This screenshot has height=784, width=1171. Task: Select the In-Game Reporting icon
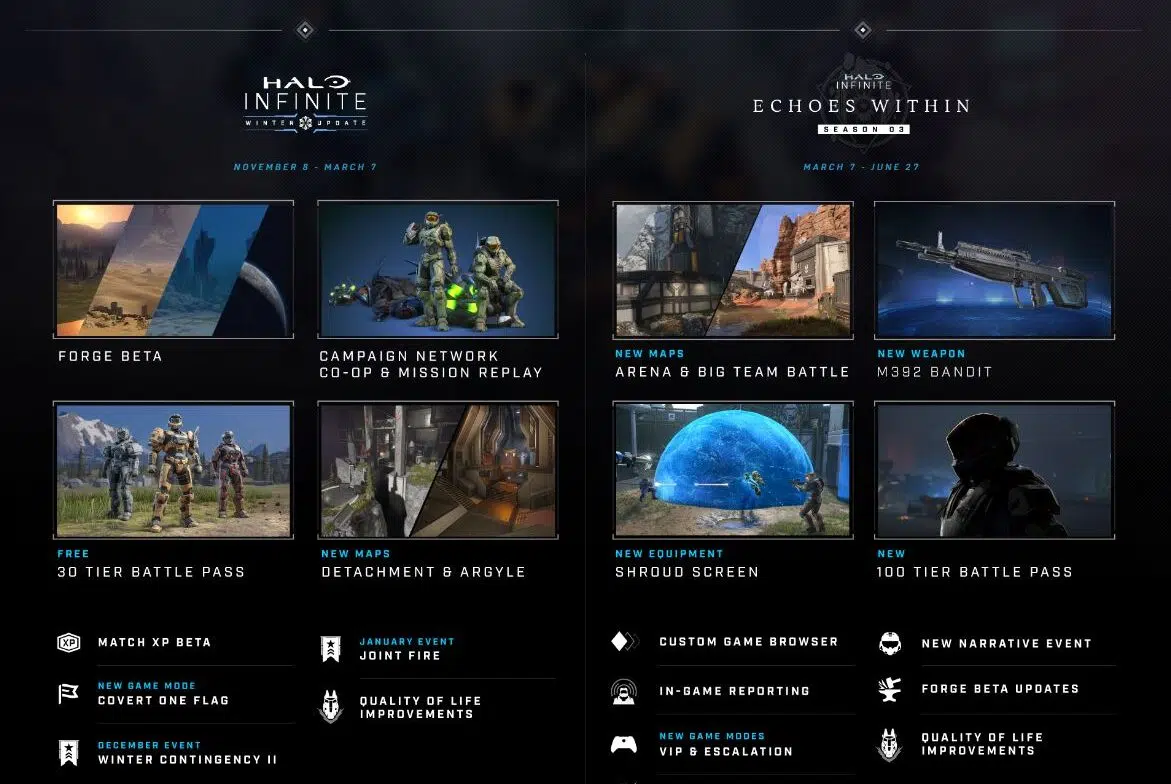624,691
